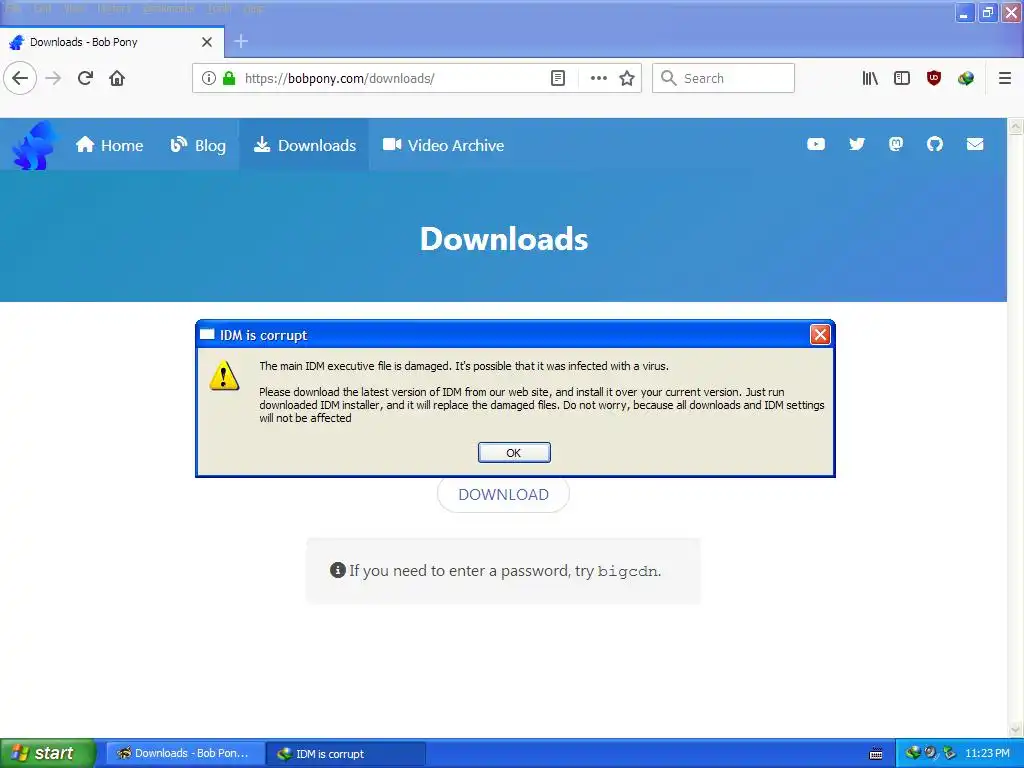Click the Bob Pony site logo

[x=34, y=145]
